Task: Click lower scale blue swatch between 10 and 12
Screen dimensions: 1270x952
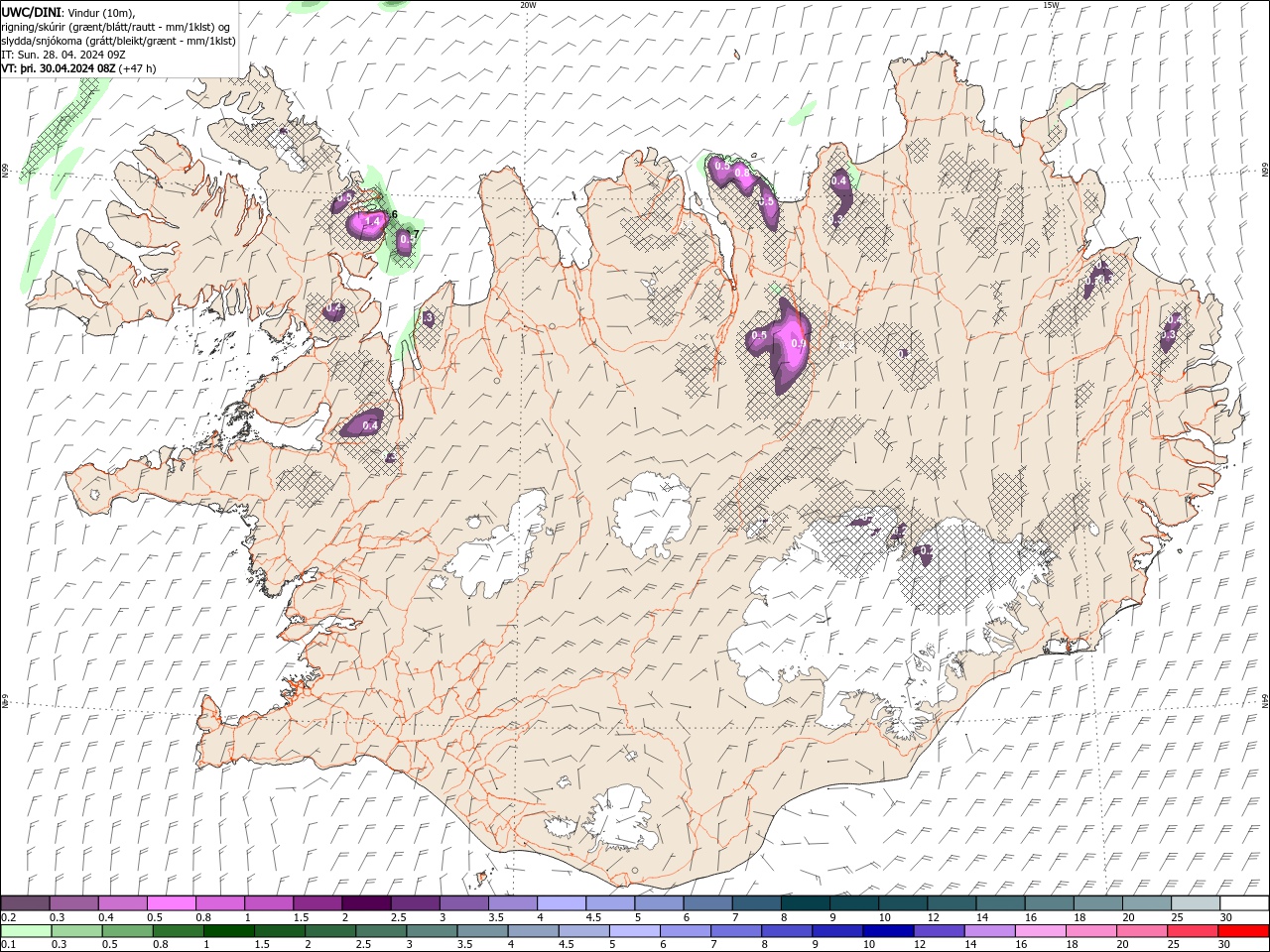Action: (x=887, y=931)
